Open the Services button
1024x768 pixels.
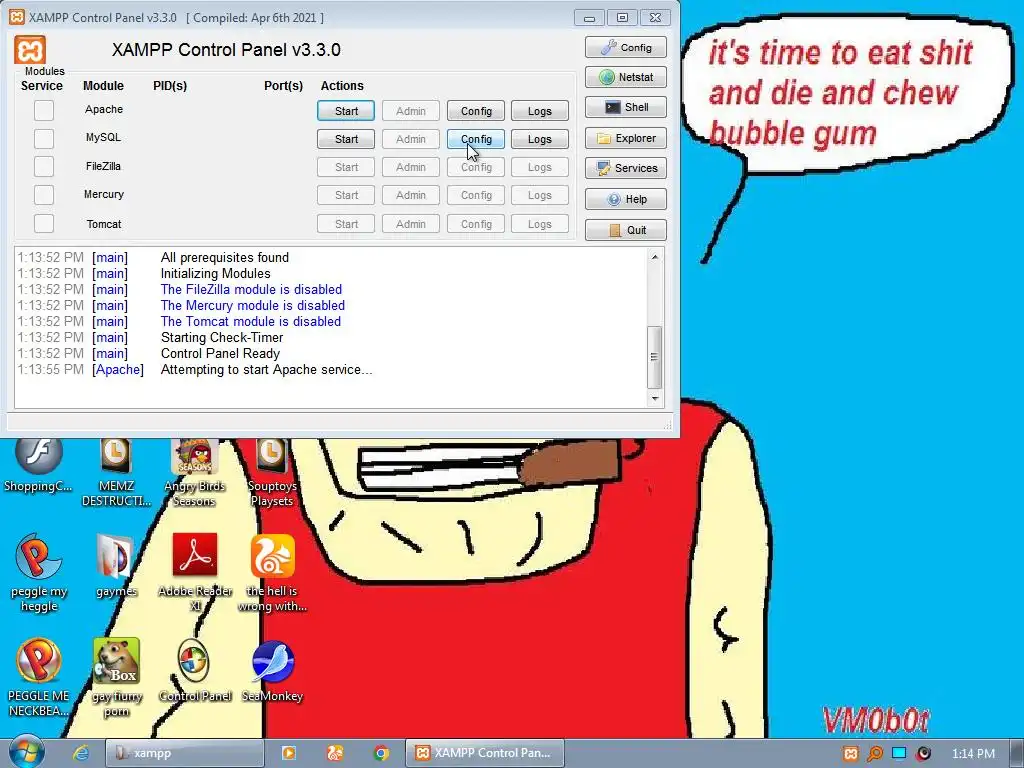(626, 168)
